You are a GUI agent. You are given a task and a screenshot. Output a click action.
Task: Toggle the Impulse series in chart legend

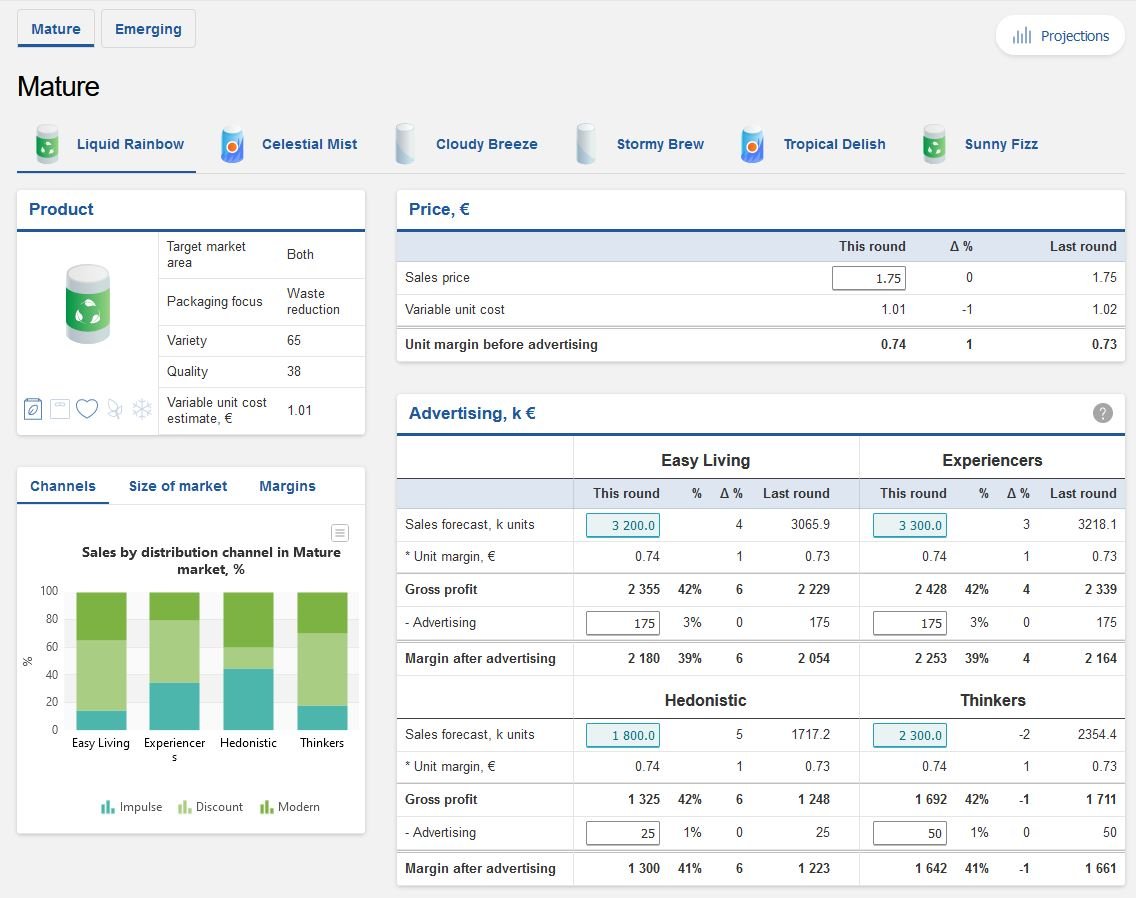[x=131, y=807]
